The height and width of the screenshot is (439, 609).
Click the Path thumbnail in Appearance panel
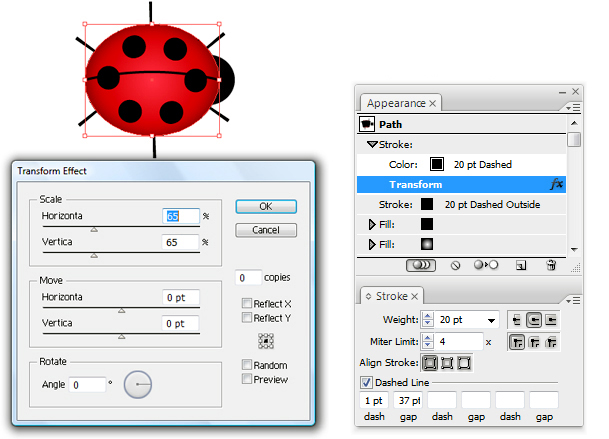tap(367, 124)
